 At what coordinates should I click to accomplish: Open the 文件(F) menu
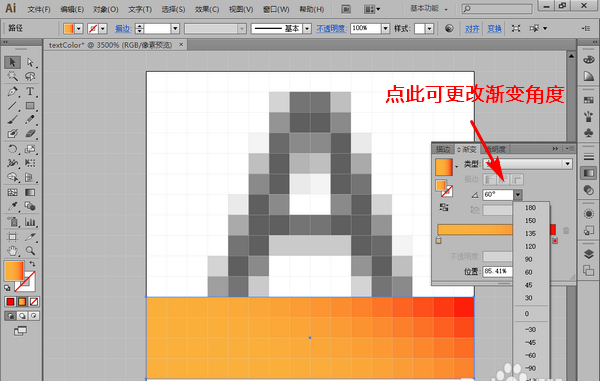click(39, 9)
